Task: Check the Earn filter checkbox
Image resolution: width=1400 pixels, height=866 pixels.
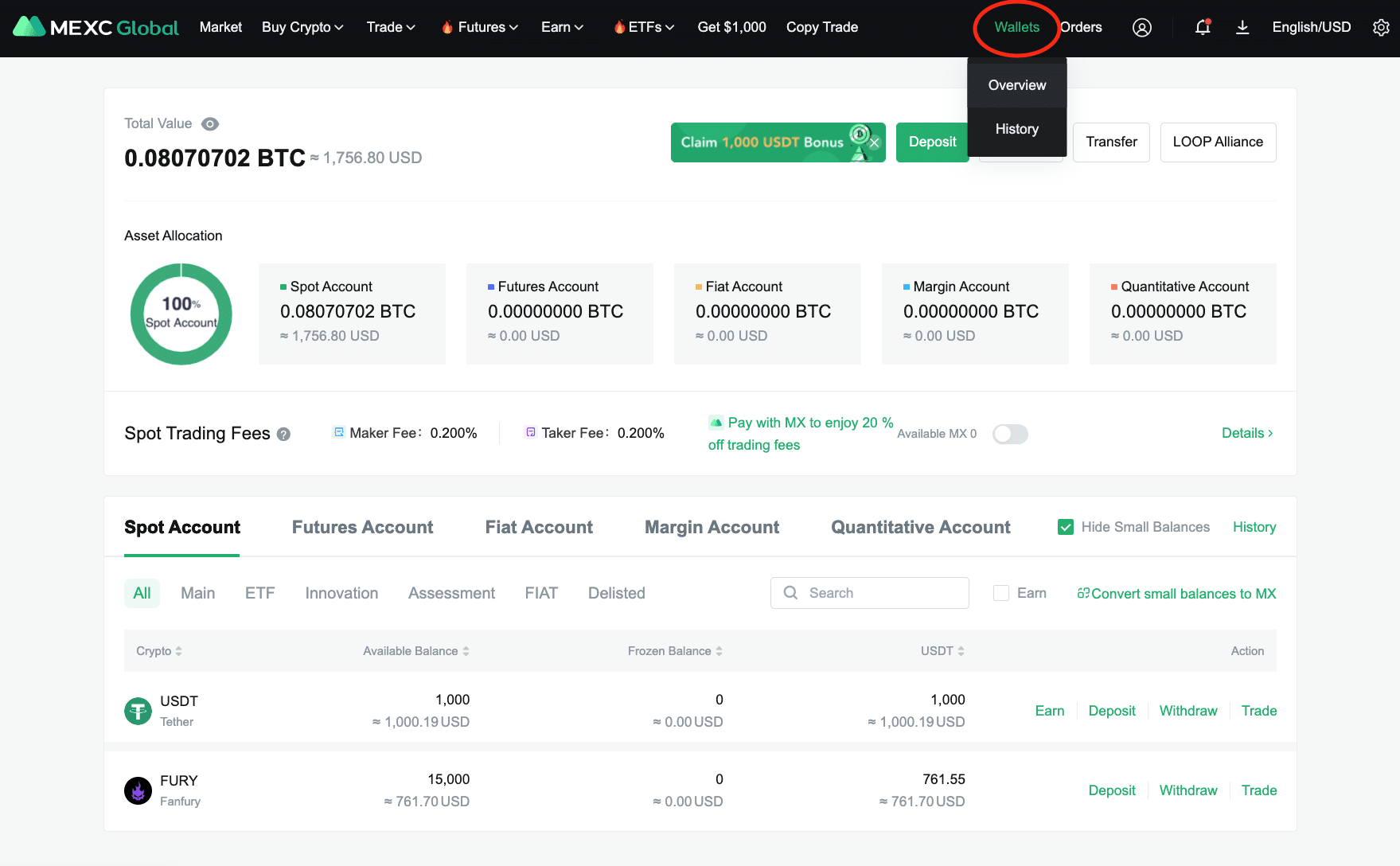Action: point(1001,593)
